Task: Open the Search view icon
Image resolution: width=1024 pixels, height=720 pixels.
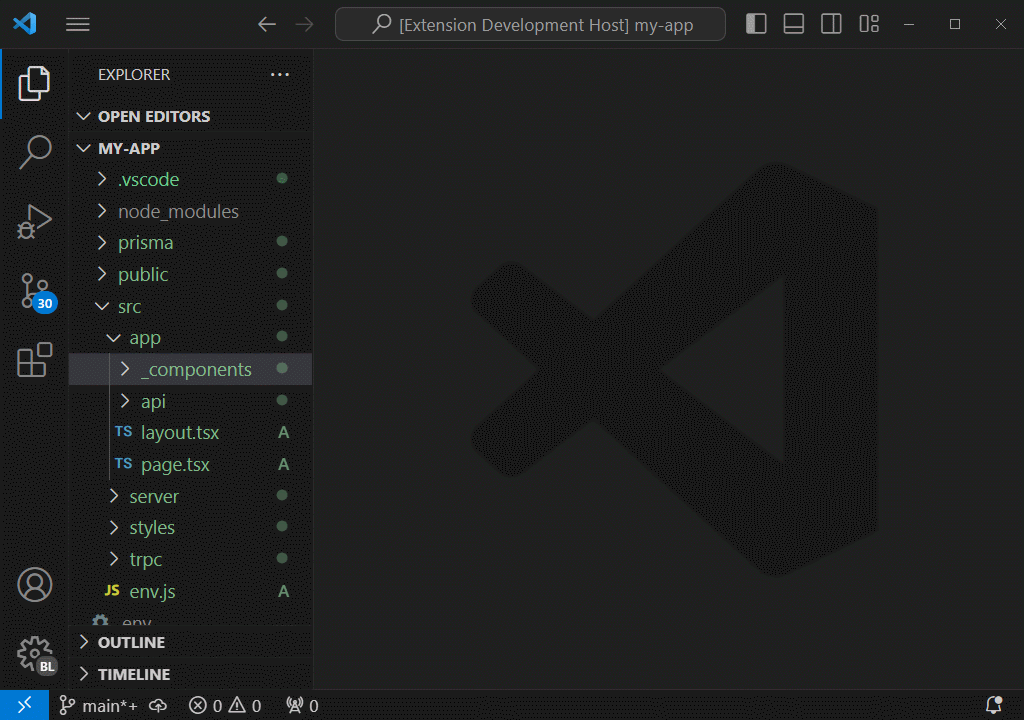Action: [x=34, y=152]
